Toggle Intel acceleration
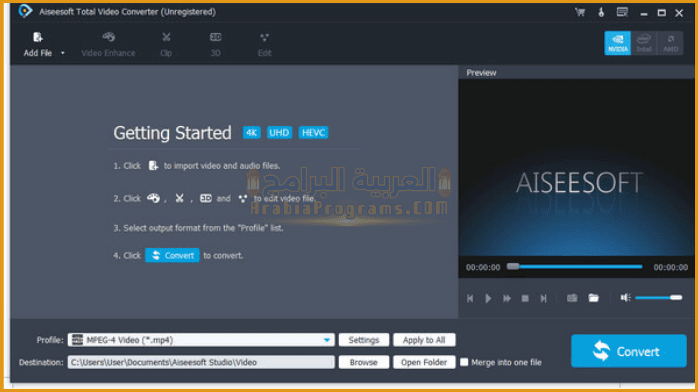The height and width of the screenshot is (392, 698). (644, 43)
